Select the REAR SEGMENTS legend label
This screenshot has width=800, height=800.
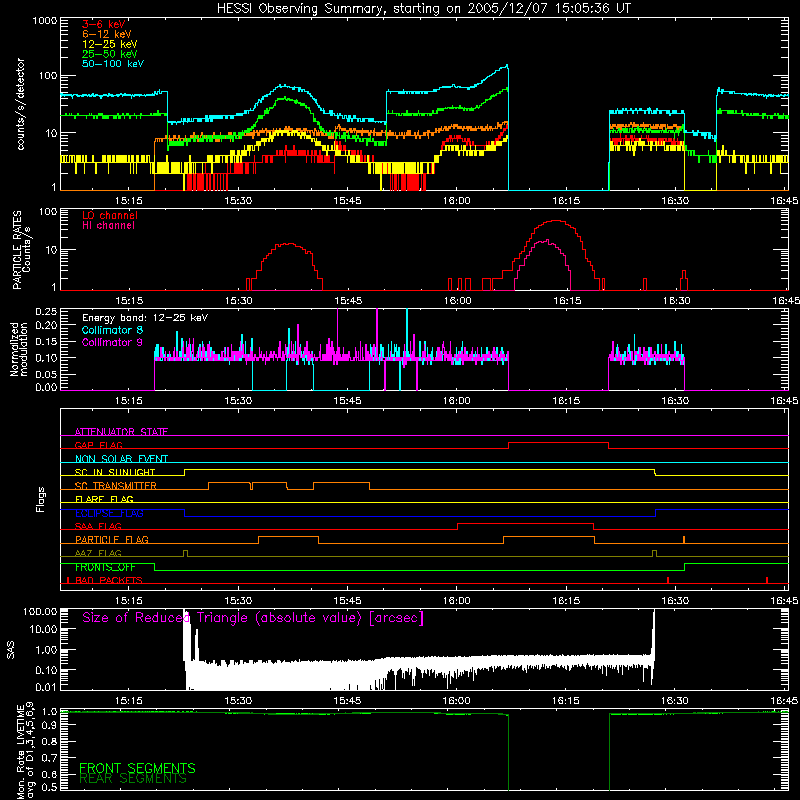click(133, 779)
